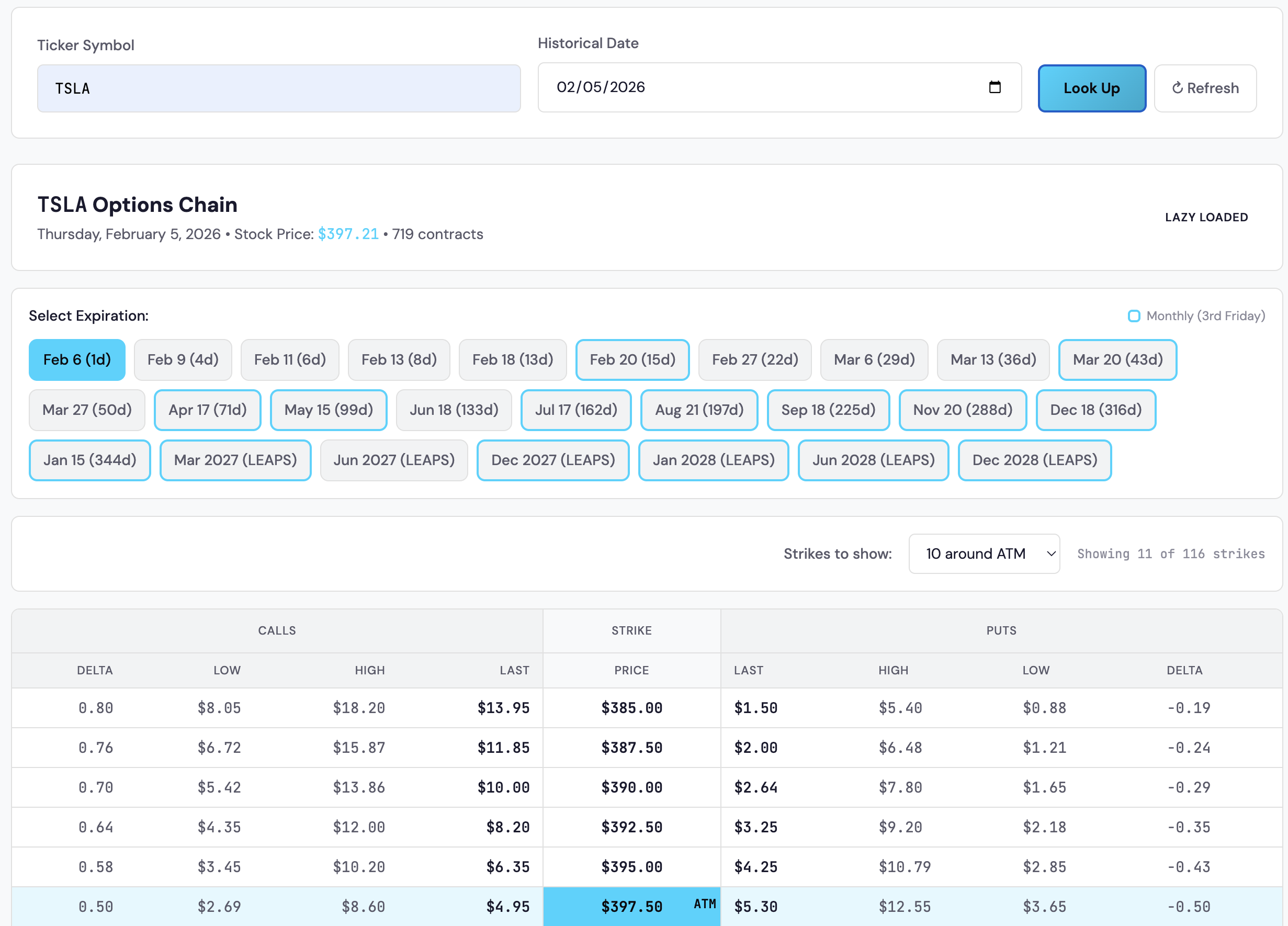Image resolution: width=1288 pixels, height=926 pixels.
Task: Select the Feb 20 (15d) expiration
Action: pyautogui.click(x=632, y=359)
